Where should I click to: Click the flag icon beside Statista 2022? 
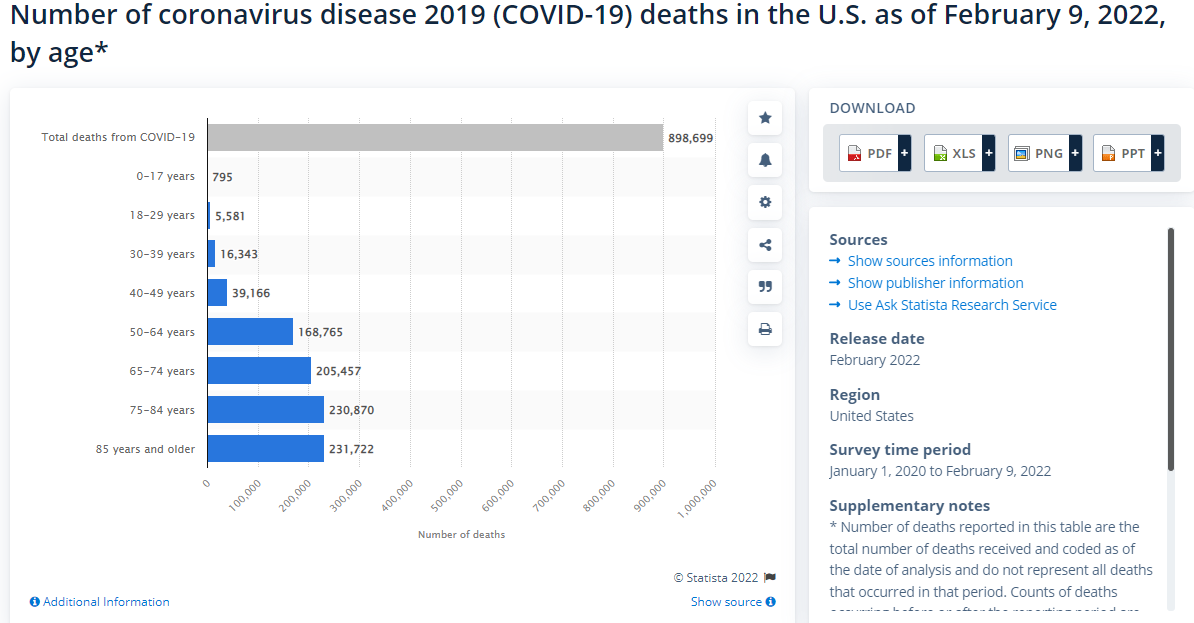tap(769, 577)
